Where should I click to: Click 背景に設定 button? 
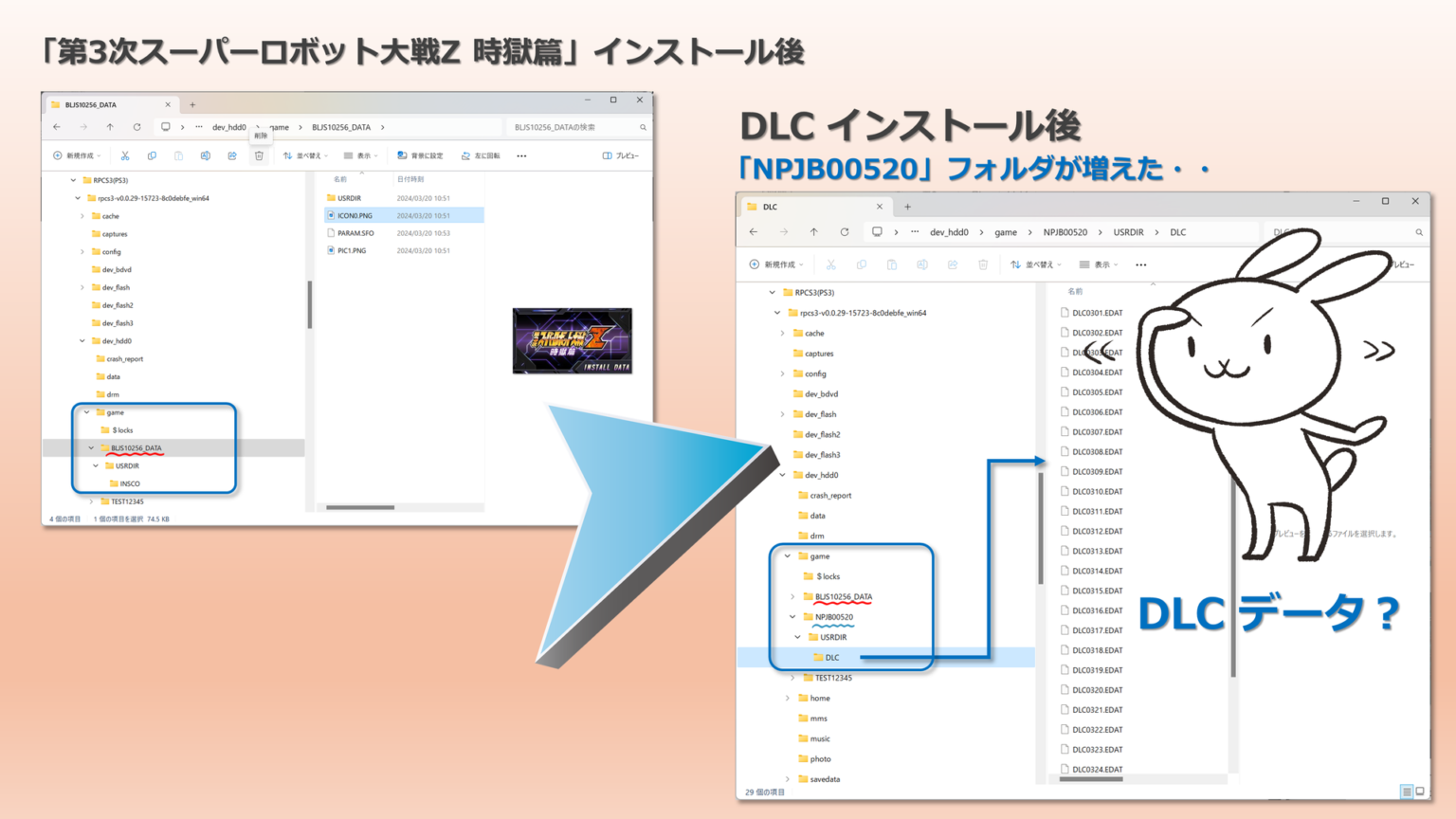[420, 155]
